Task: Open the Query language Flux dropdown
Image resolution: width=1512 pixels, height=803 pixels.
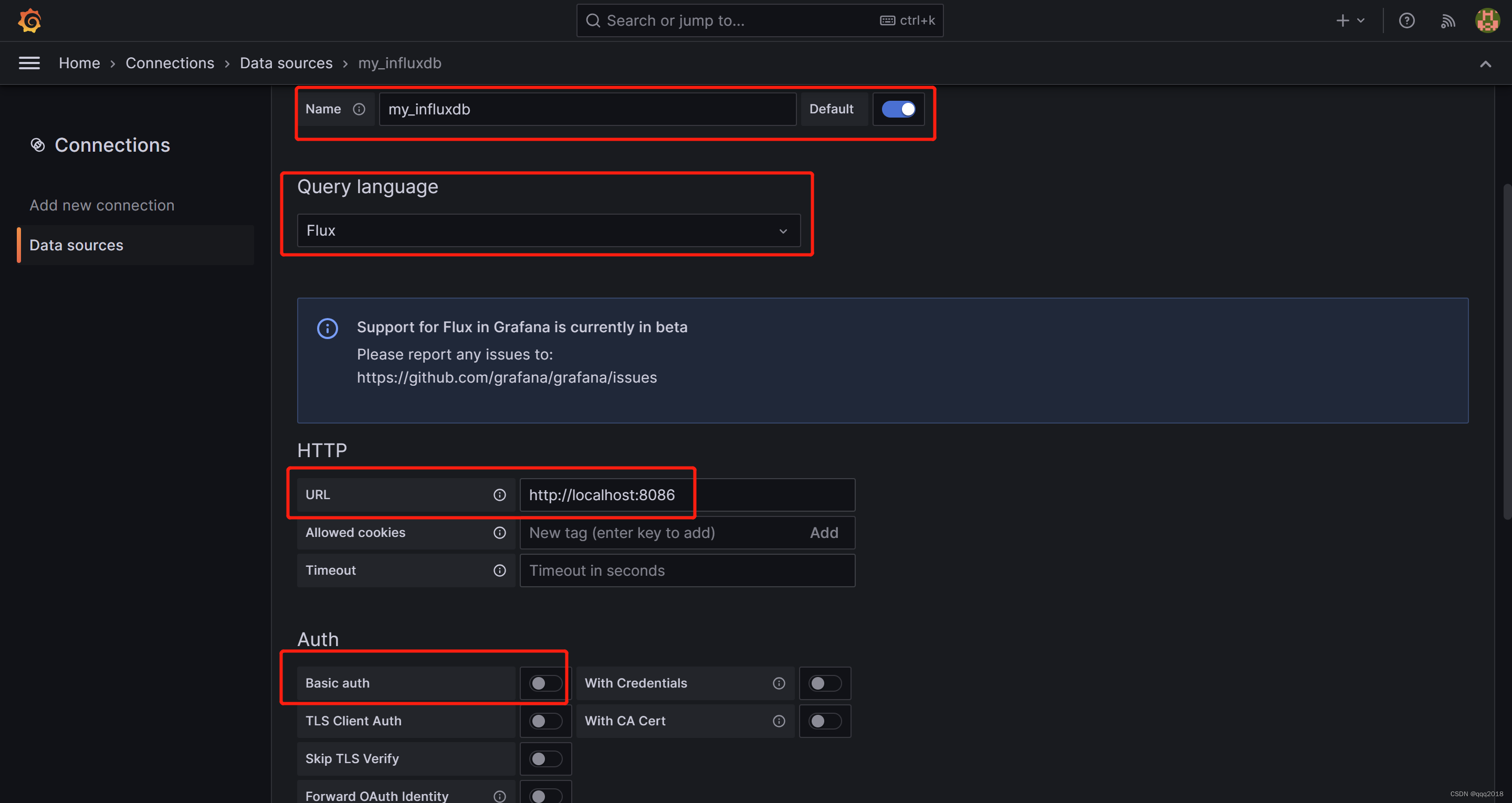Action: pos(548,231)
